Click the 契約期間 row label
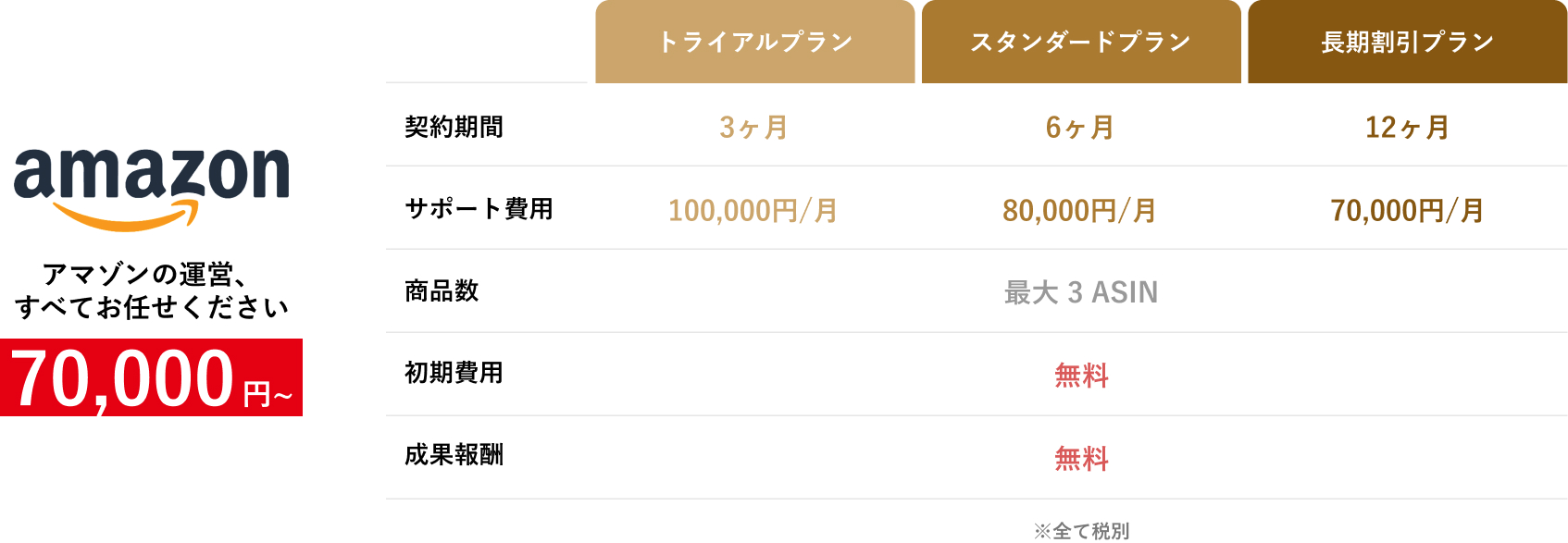This screenshot has height=543, width=1568. tap(454, 127)
